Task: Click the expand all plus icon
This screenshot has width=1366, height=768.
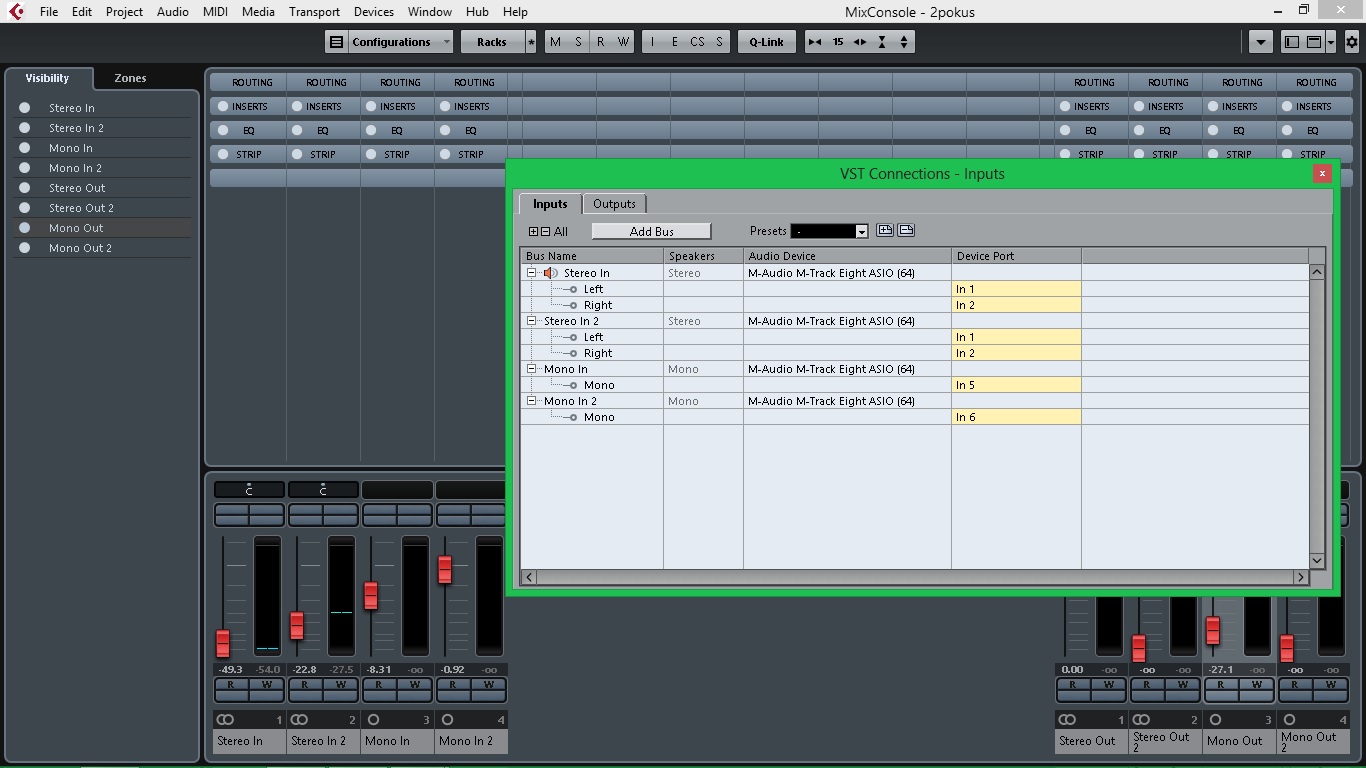Action: click(534, 232)
